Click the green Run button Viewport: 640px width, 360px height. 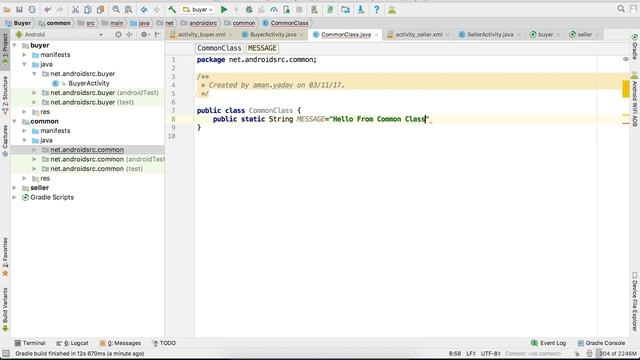pos(224,9)
